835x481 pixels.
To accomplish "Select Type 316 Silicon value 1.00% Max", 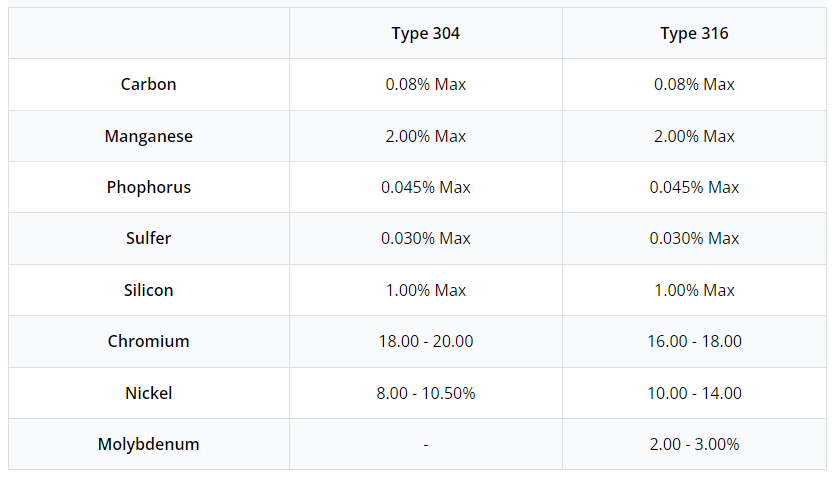I will (694, 290).
